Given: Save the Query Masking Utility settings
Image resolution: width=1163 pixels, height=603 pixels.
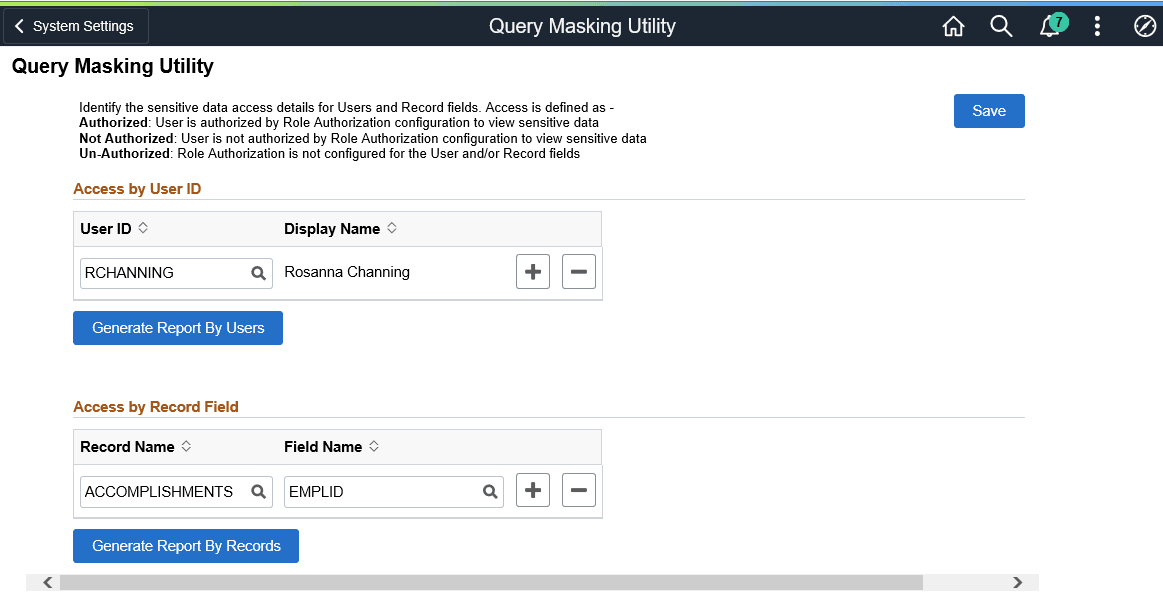Looking at the screenshot, I should [x=988, y=110].
